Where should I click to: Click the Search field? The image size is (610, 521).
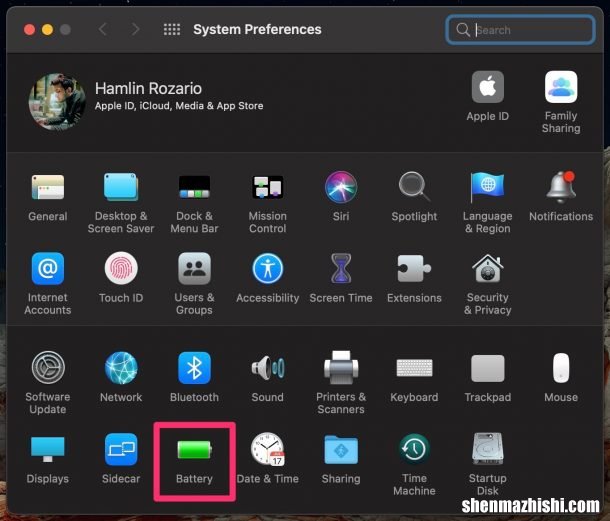520,30
